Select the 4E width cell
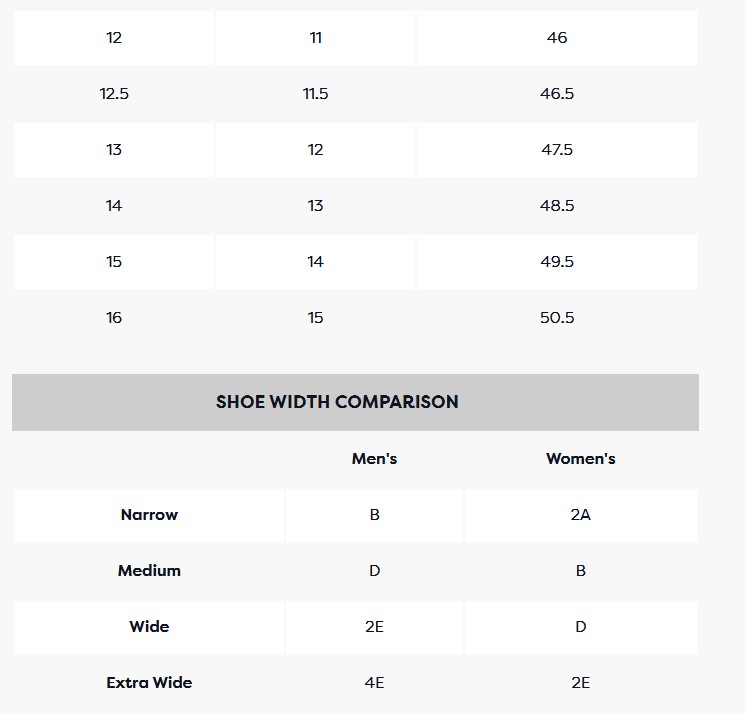Screen dimensions: 745x714 point(374,683)
